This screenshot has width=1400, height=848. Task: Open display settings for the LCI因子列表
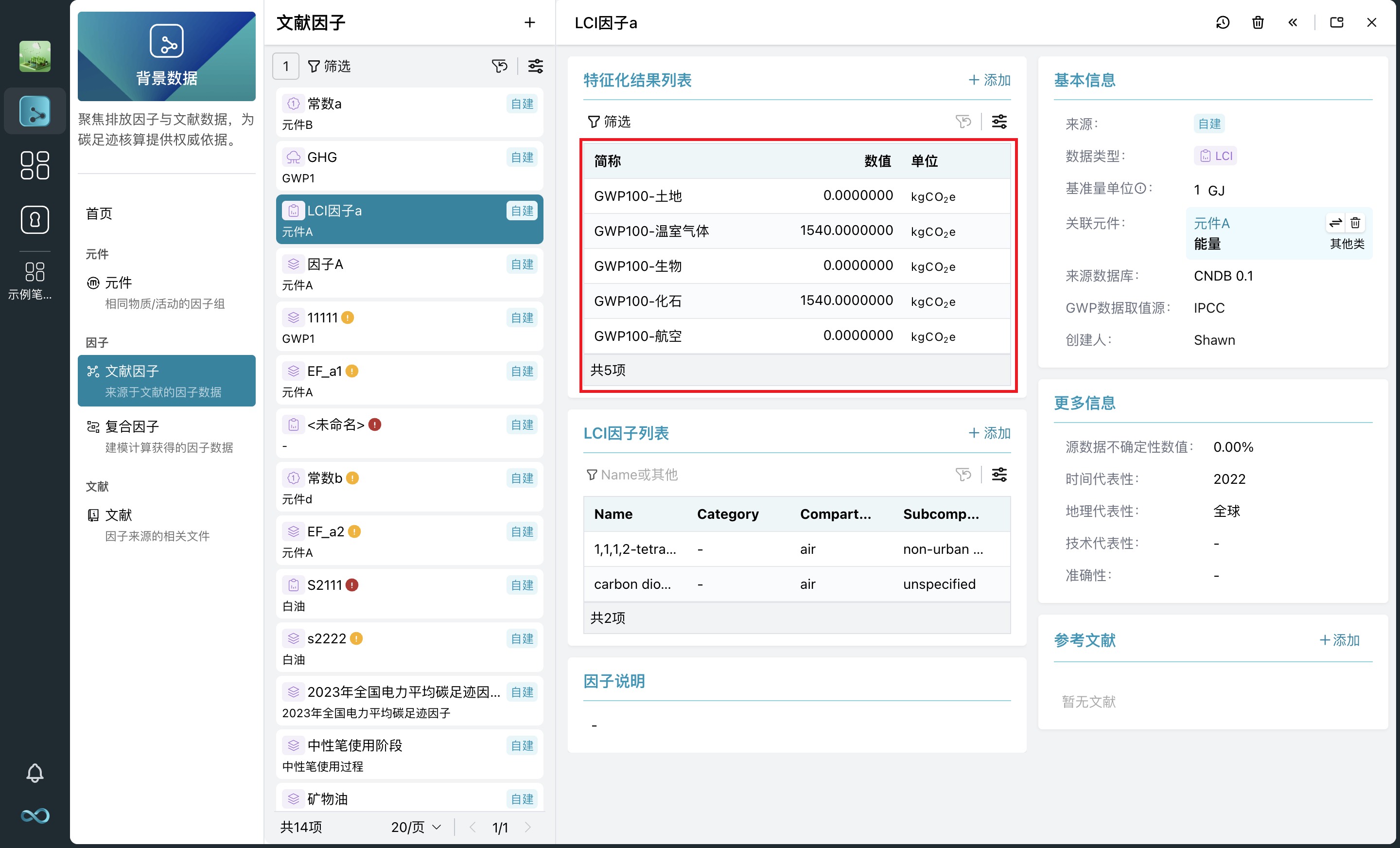tap(999, 475)
